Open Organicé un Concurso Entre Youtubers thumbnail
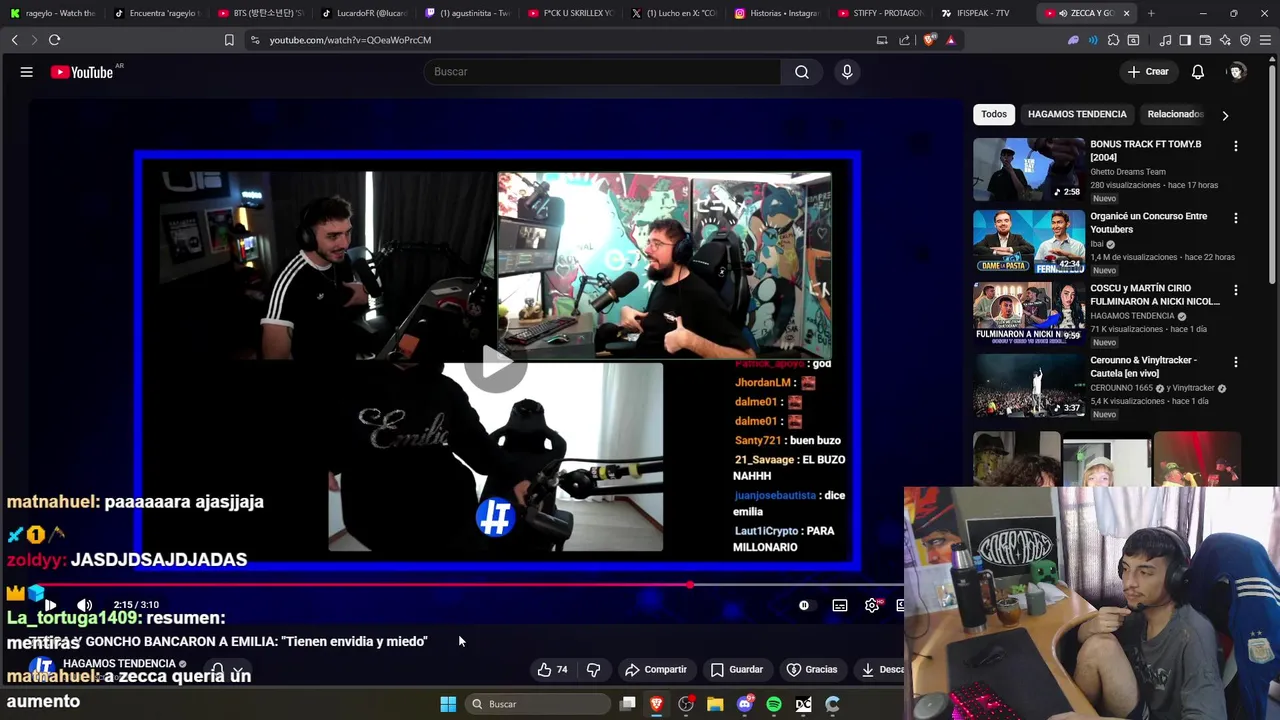This screenshot has height=720, width=1280. point(1029,241)
